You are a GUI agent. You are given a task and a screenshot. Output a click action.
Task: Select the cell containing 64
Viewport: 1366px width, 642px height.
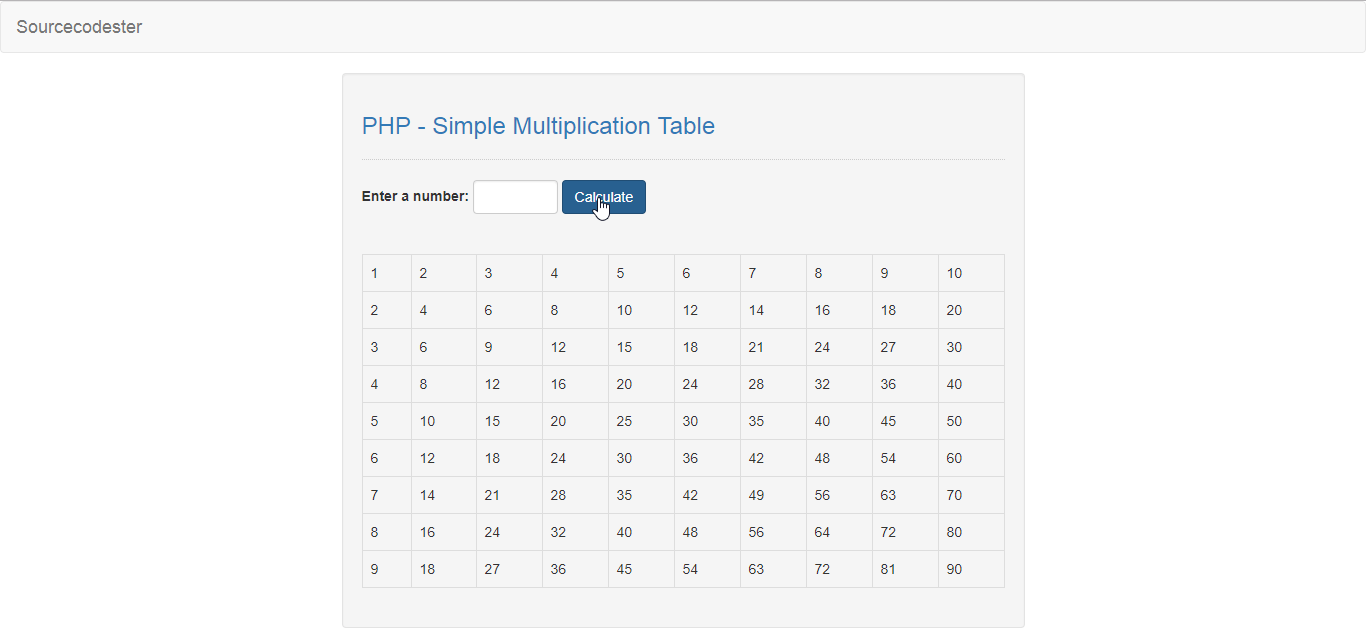pos(822,532)
